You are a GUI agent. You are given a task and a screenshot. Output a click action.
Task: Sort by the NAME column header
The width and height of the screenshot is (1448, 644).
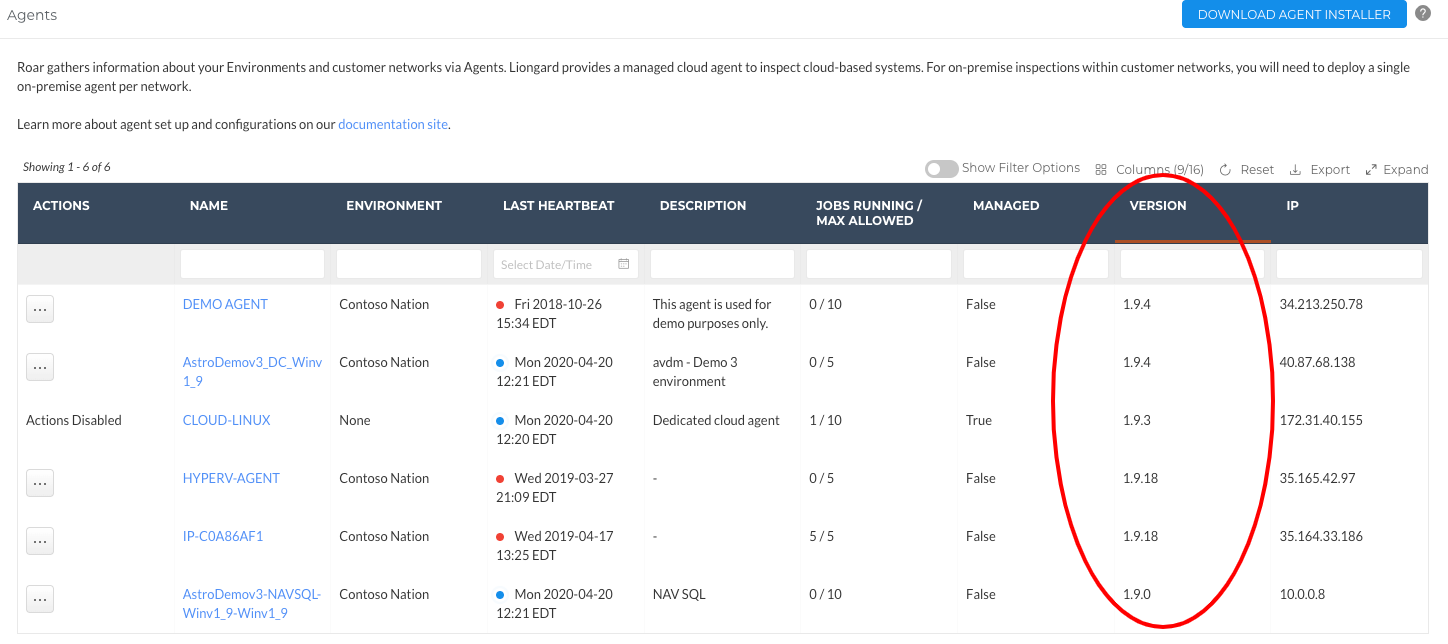[209, 205]
